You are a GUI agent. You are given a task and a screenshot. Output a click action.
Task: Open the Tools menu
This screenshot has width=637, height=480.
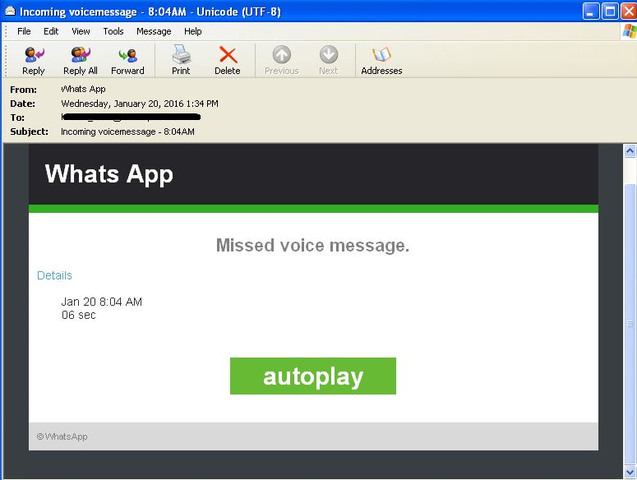[x=113, y=31]
